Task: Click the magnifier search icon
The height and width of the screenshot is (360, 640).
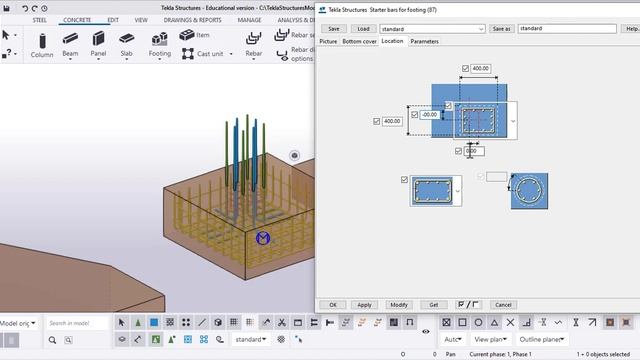Action: [52, 340]
